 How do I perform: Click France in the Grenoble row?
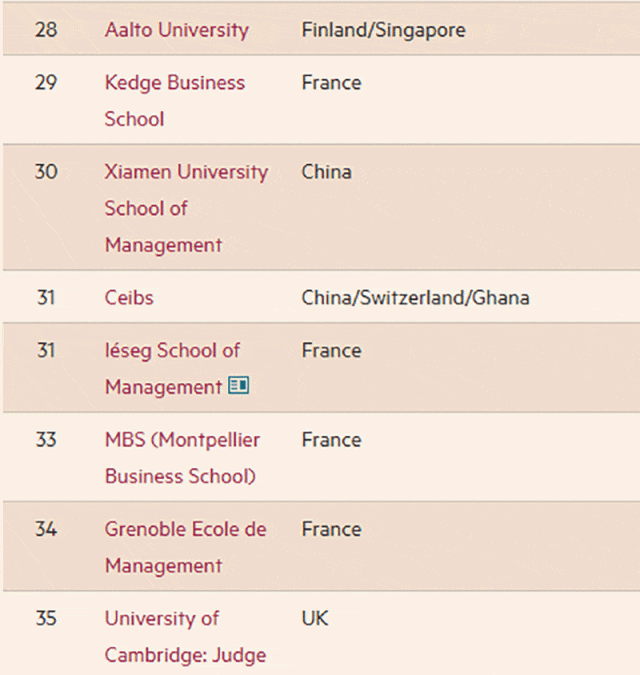331,529
